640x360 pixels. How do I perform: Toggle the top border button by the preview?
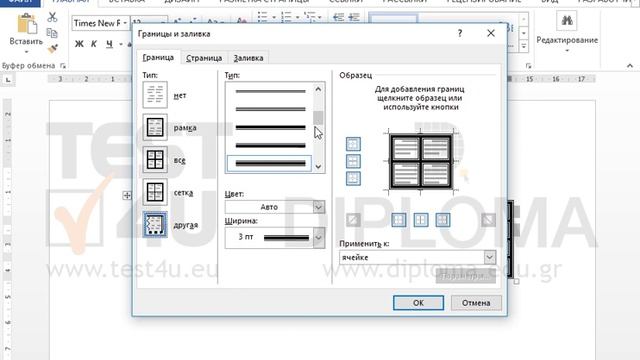tap(353, 144)
